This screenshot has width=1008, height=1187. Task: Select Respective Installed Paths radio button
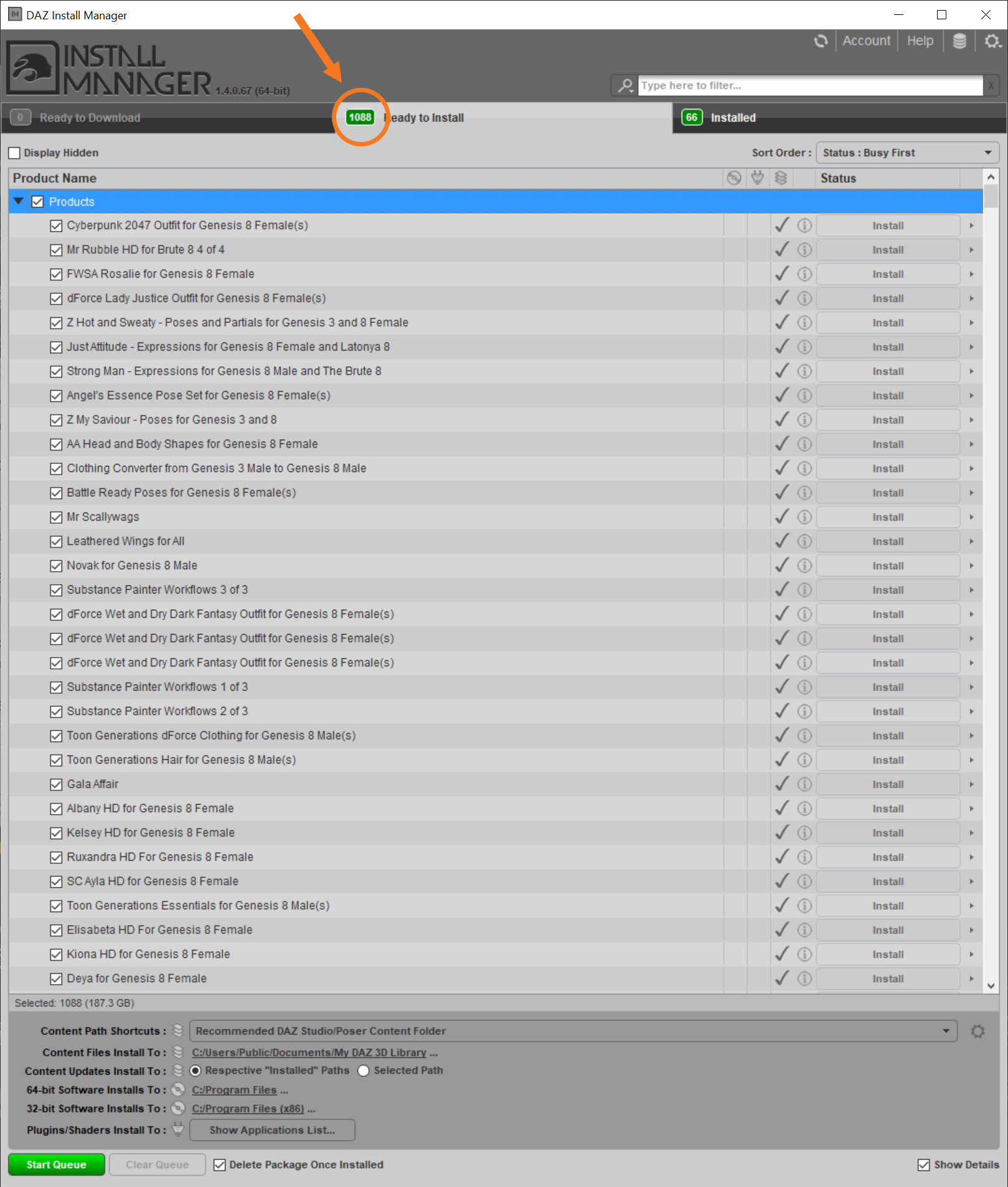tap(195, 1071)
